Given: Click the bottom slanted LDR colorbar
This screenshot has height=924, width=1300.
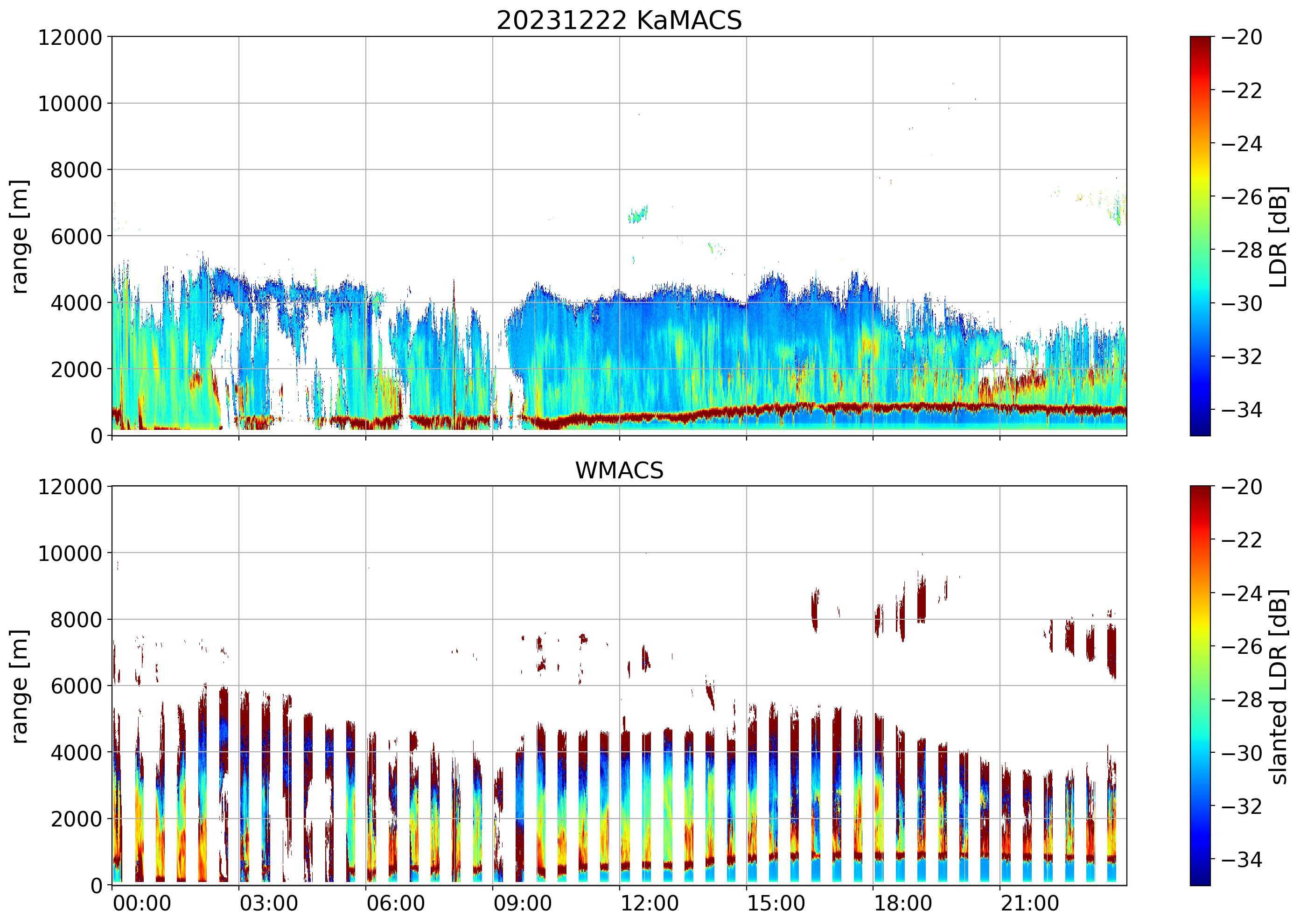Looking at the screenshot, I should click(1200, 685).
